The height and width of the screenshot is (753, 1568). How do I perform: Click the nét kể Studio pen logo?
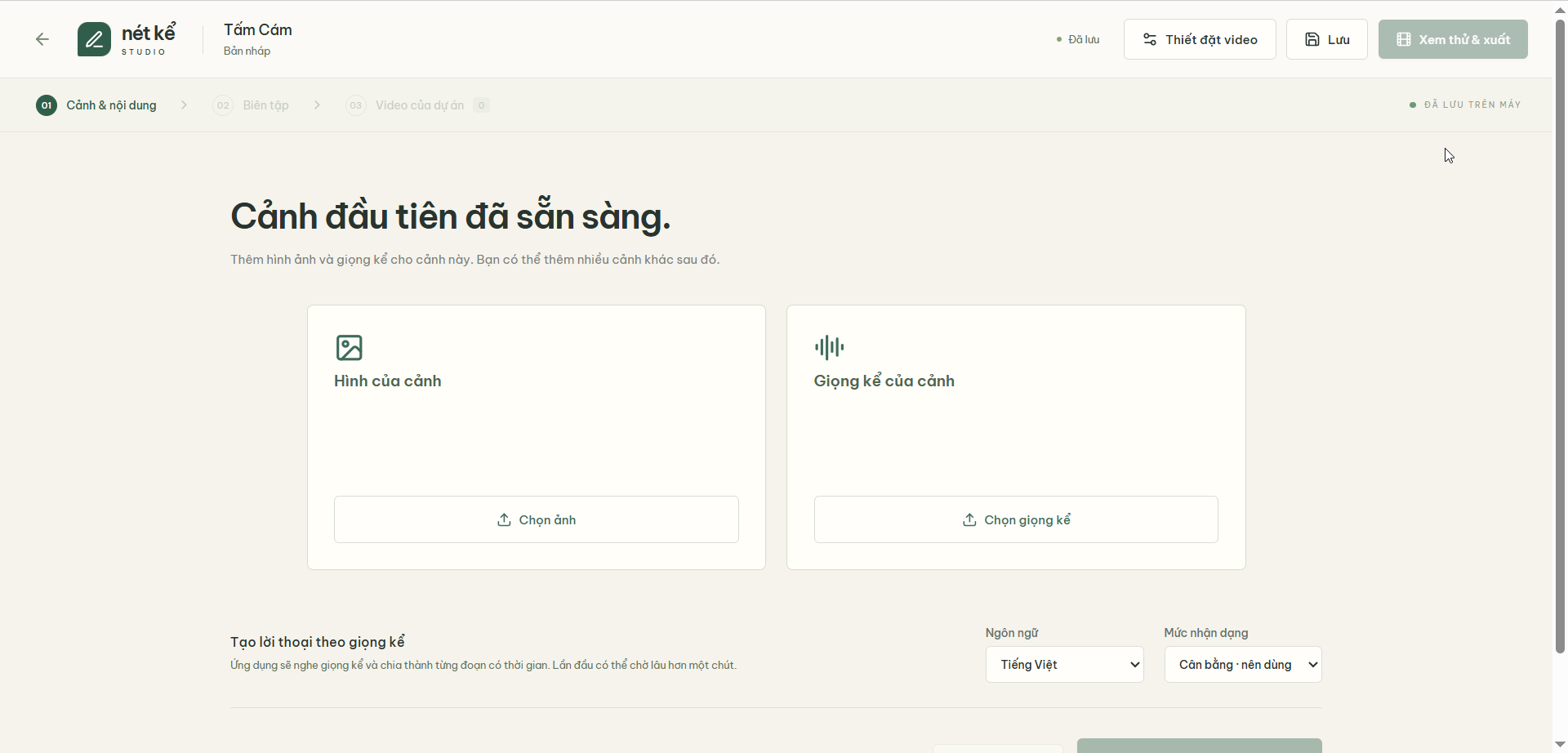click(x=94, y=39)
